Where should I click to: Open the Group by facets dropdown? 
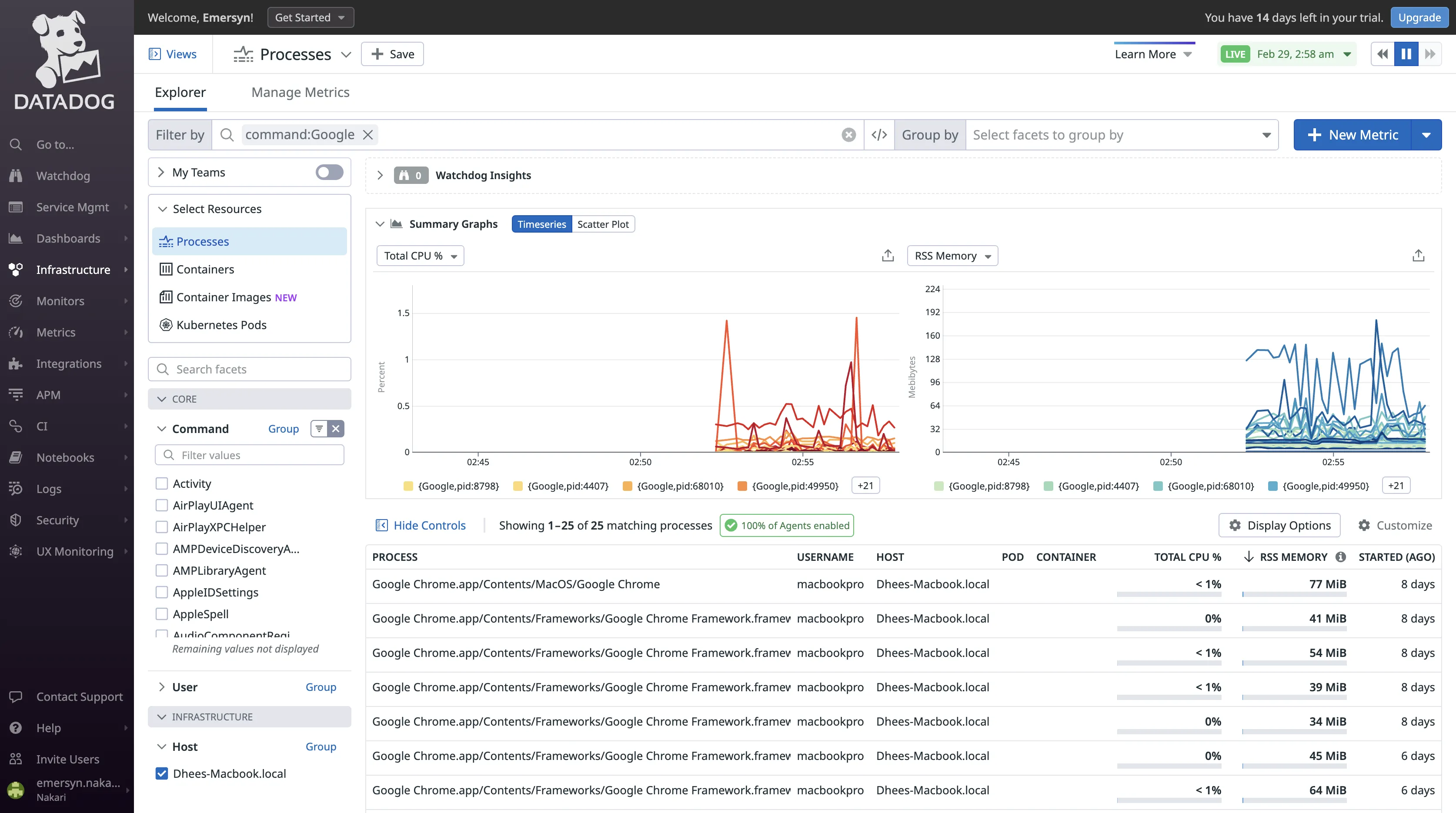[1122, 134]
